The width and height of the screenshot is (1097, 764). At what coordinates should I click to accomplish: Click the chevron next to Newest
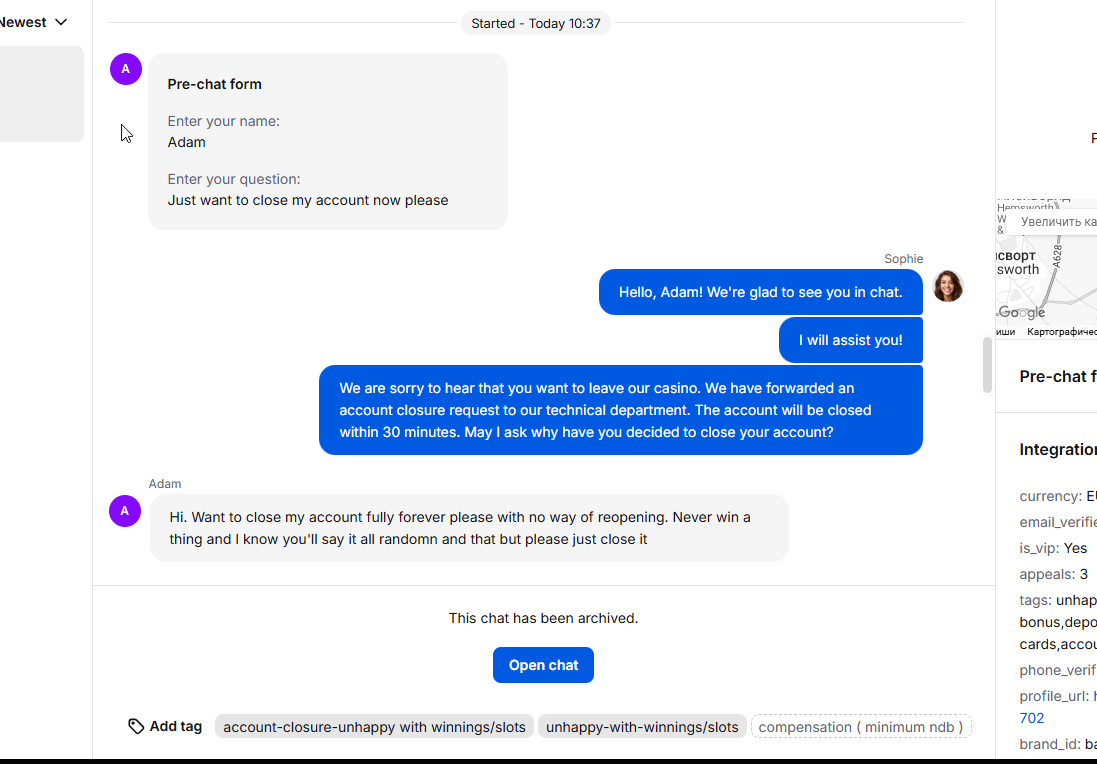point(61,22)
